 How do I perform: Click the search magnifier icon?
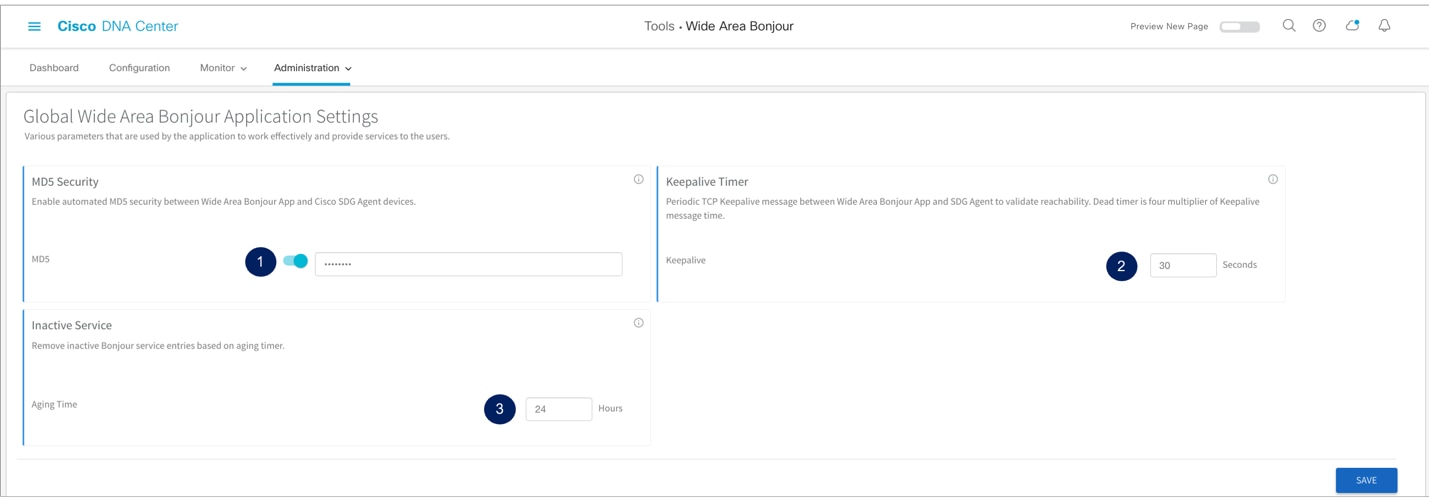click(x=1289, y=26)
